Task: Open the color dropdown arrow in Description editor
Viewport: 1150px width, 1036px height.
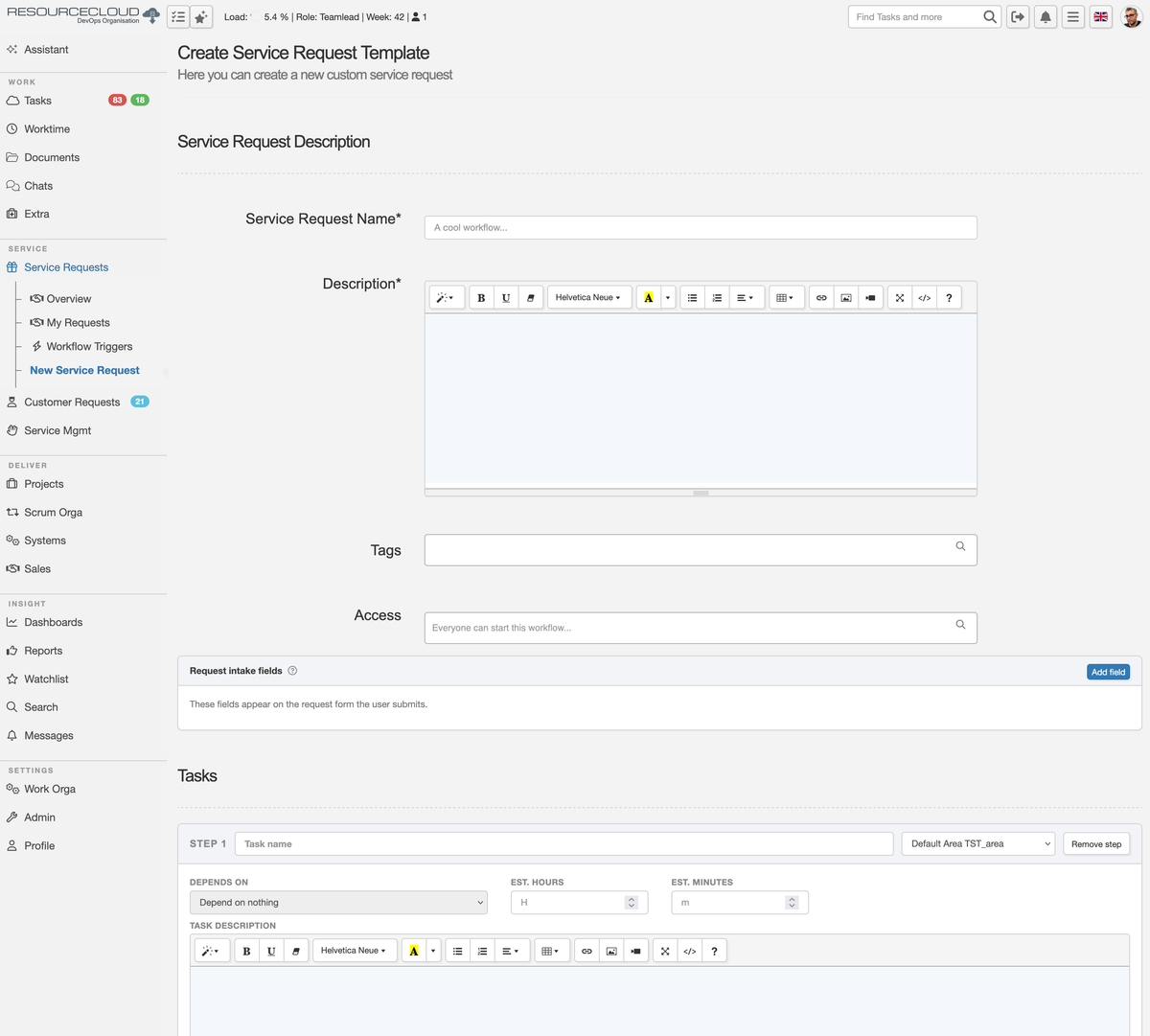Action: [668, 298]
